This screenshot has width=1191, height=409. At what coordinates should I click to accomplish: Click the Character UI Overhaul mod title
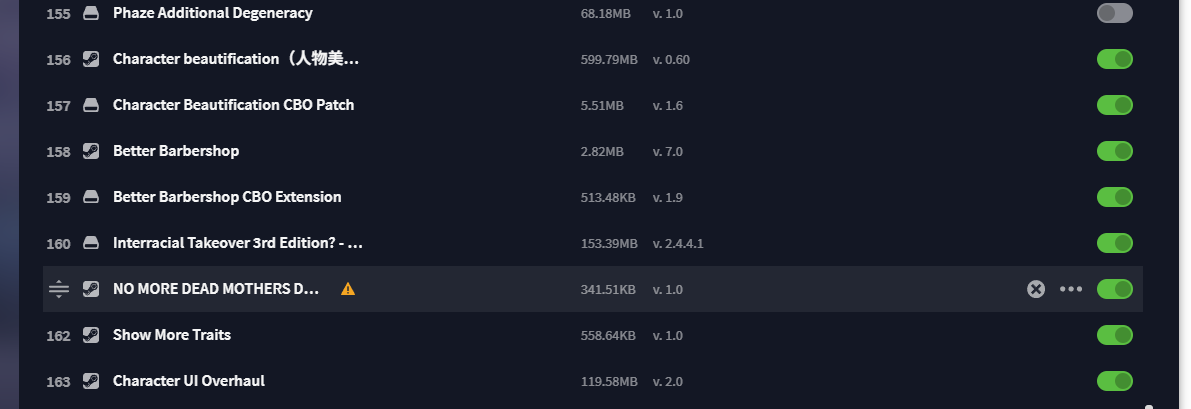tap(188, 381)
